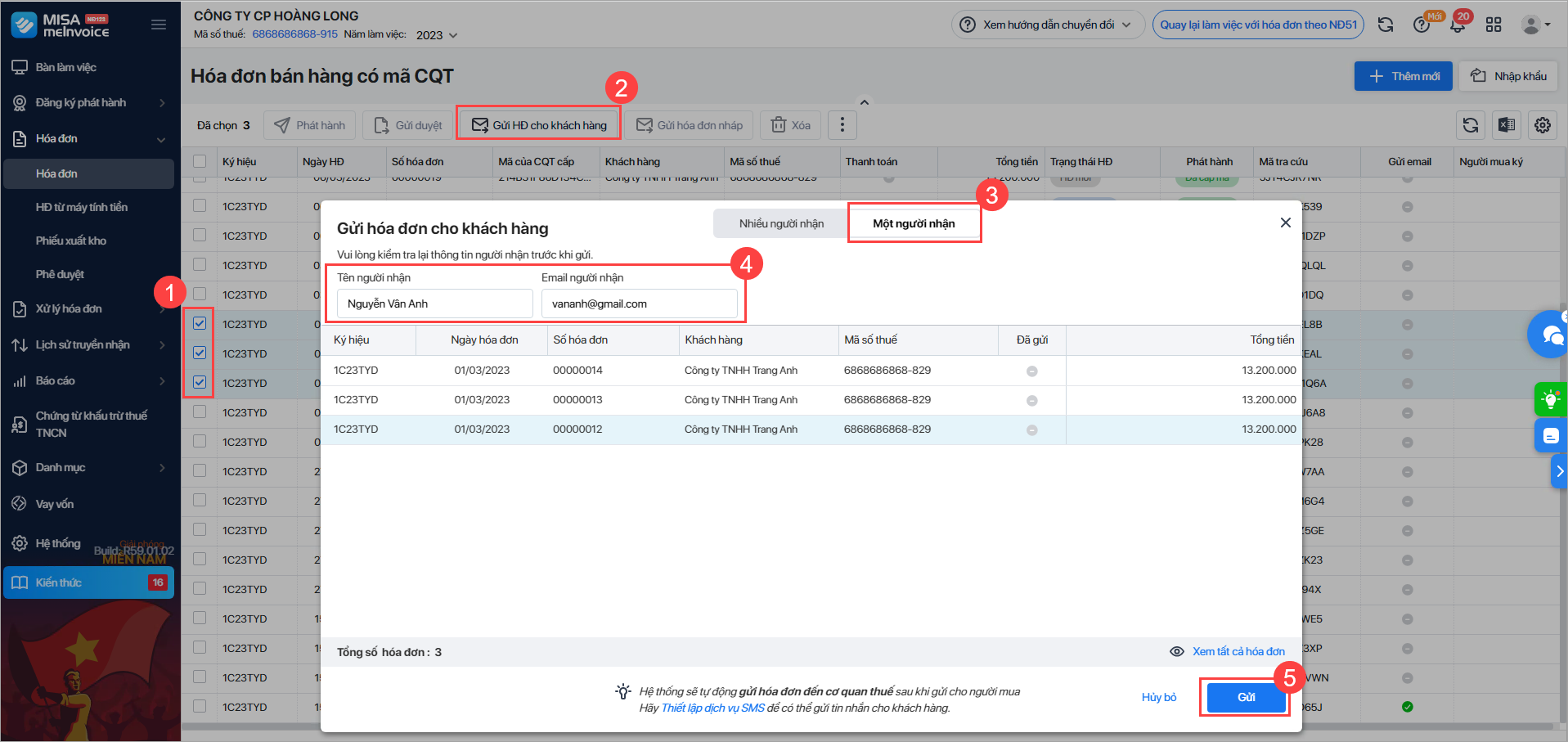Open Thiết lập dịch vụ SMS link

tap(712, 708)
